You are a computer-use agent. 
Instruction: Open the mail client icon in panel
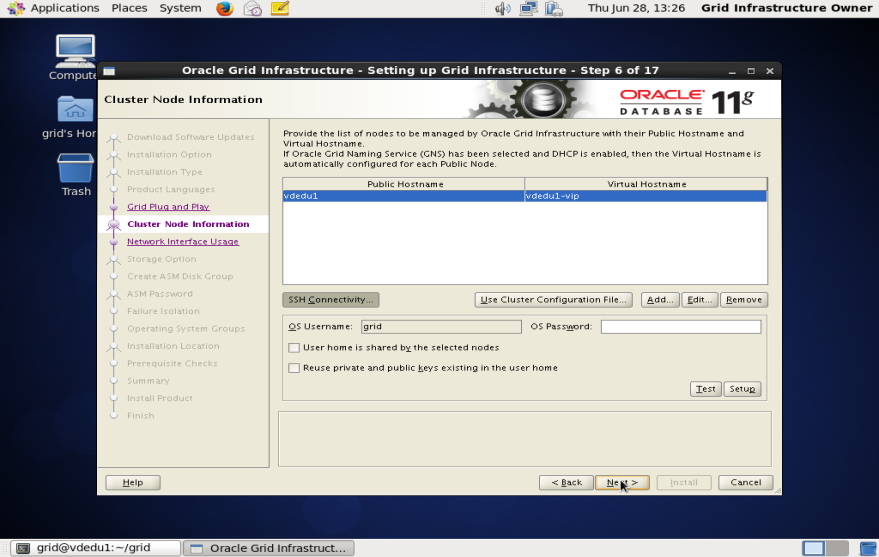tap(253, 8)
